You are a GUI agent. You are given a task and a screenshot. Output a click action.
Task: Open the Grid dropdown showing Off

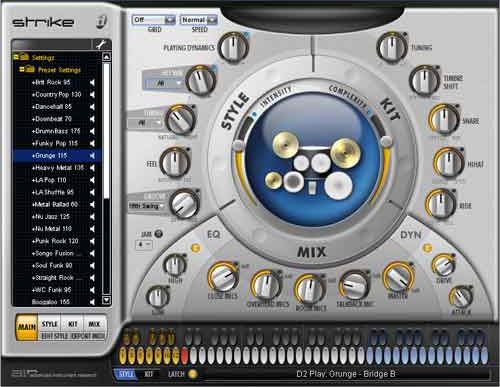[x=154, y=20]
